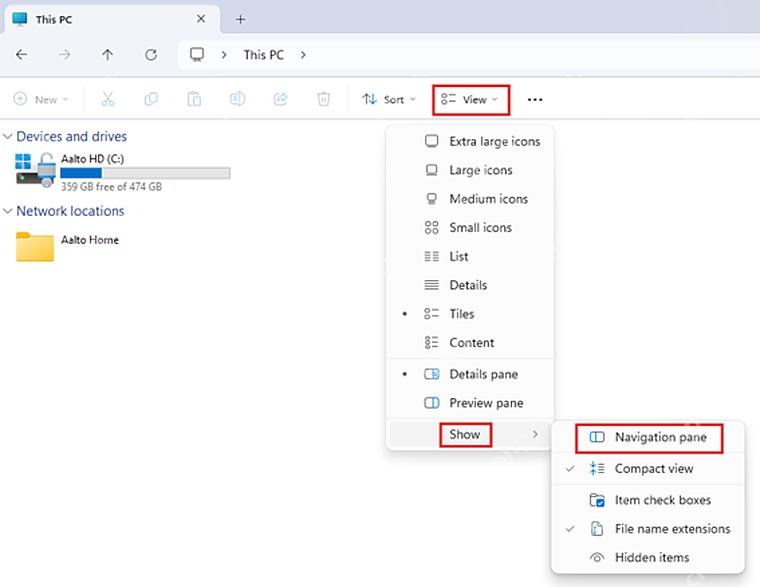
Task: Open the Sort dropdown
Action: pyautogui.click(x=389, y=99)
